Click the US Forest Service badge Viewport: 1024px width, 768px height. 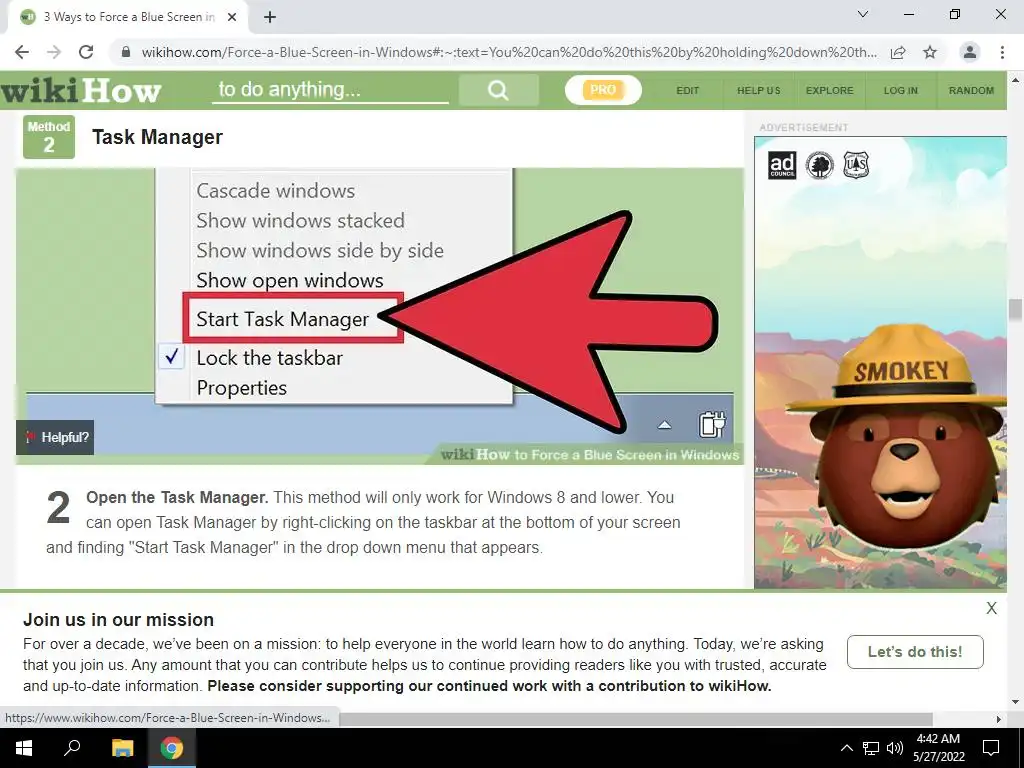coord(856,165)
